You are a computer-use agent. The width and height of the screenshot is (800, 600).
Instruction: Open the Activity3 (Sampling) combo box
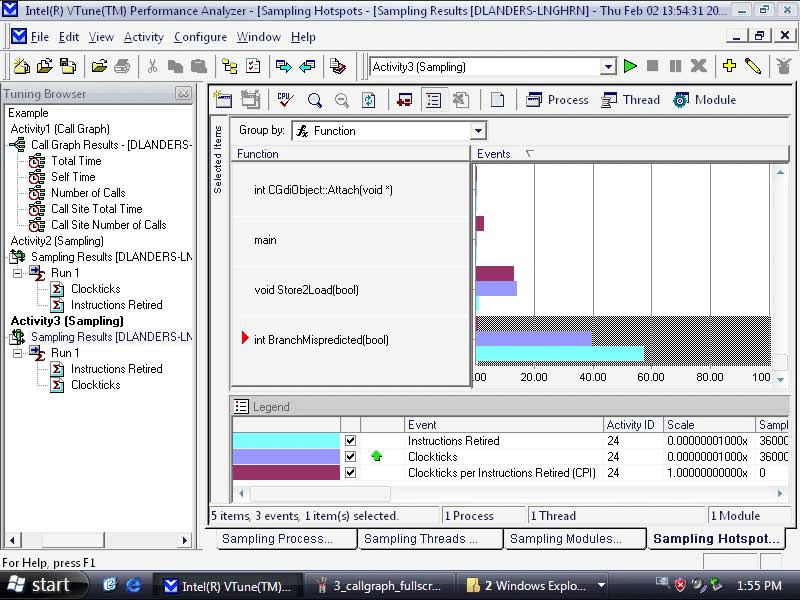pyautogui.click(x=608, y=67)
